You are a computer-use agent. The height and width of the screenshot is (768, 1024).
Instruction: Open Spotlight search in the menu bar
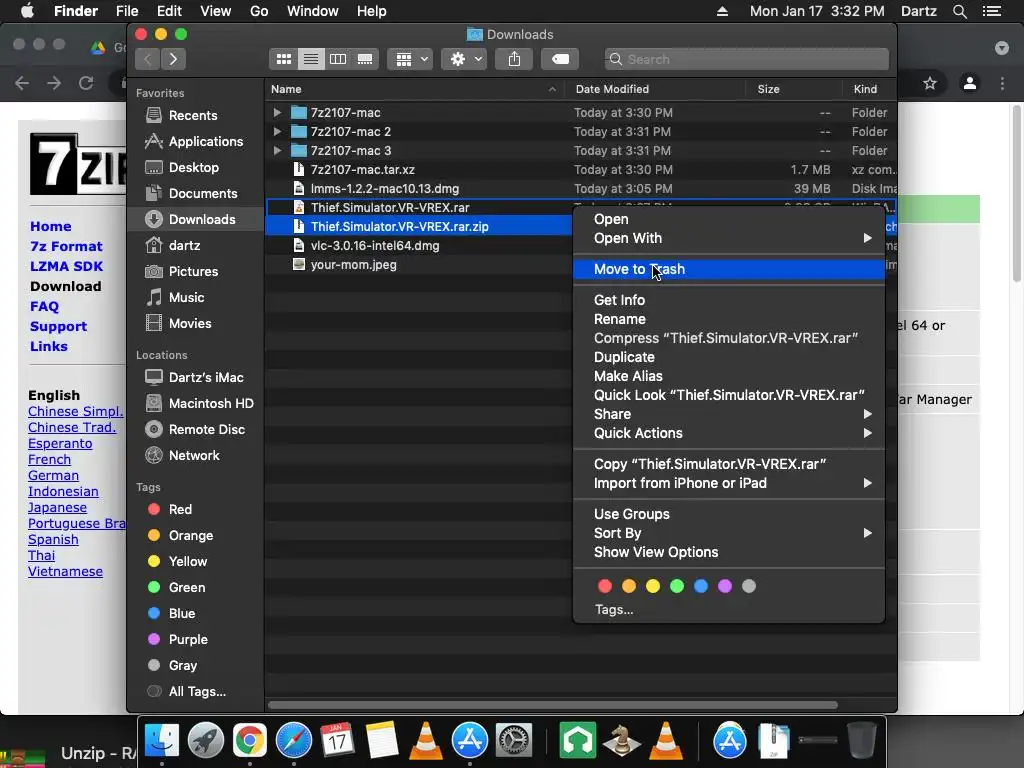click(x=959, y=11)
